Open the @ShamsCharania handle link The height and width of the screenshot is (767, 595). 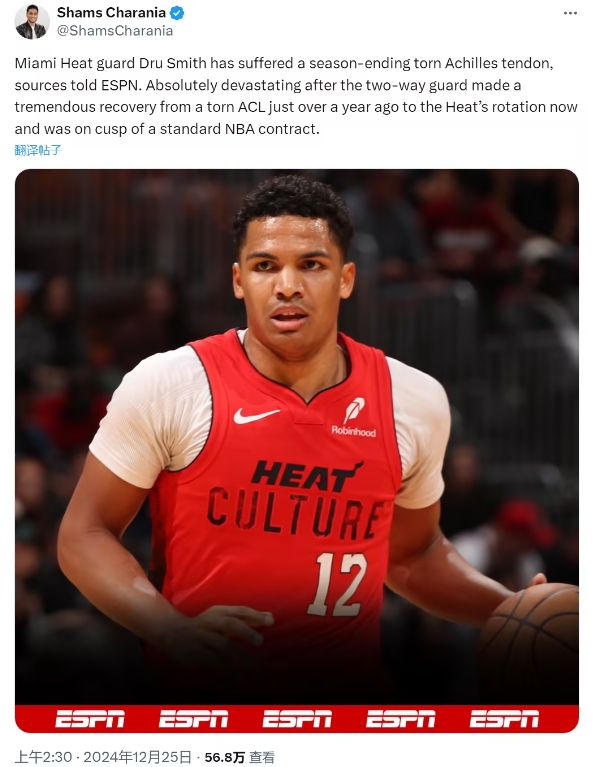[x=115, y=31]
